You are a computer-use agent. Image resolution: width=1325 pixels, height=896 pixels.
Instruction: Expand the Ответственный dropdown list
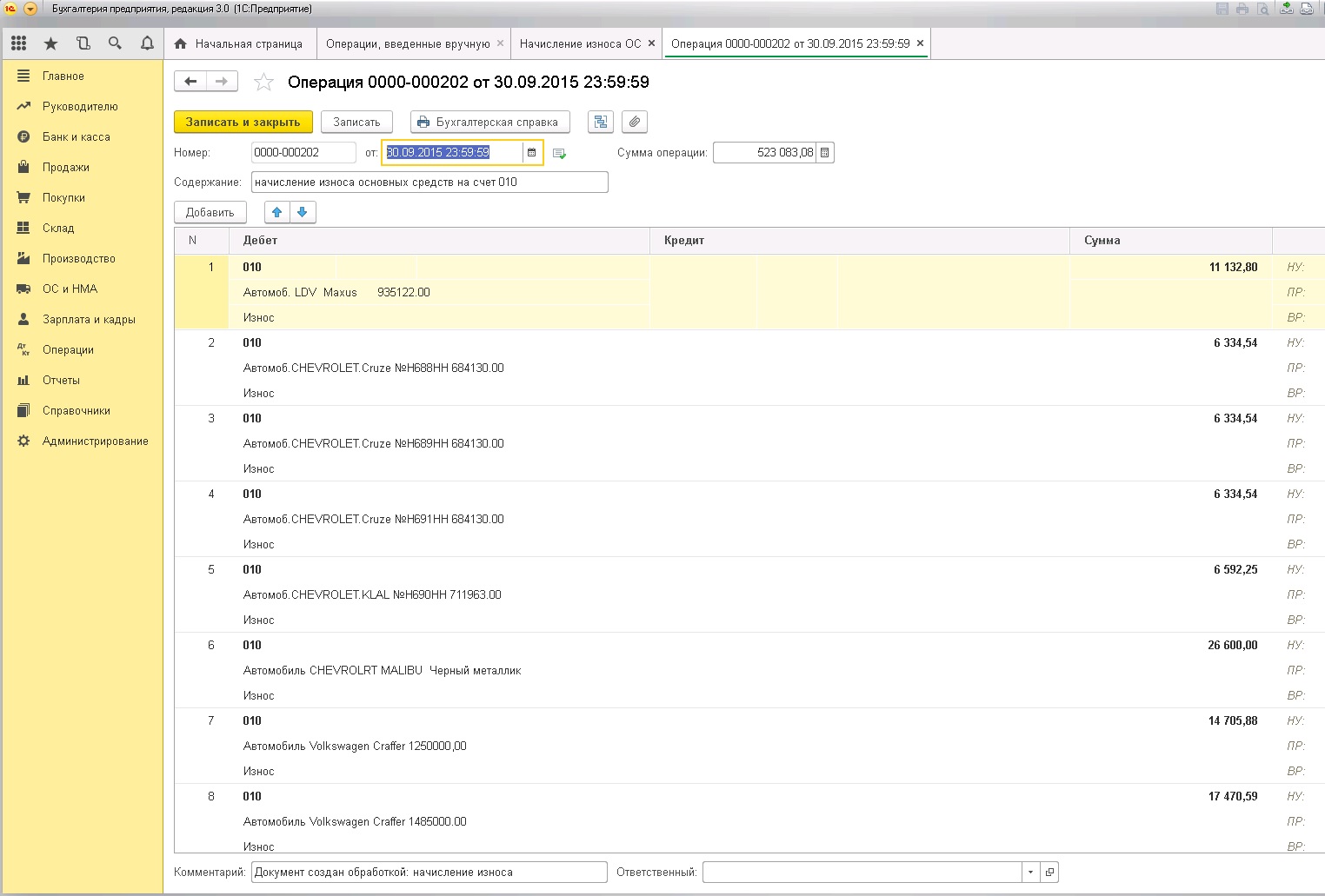tap(1030, 872)
